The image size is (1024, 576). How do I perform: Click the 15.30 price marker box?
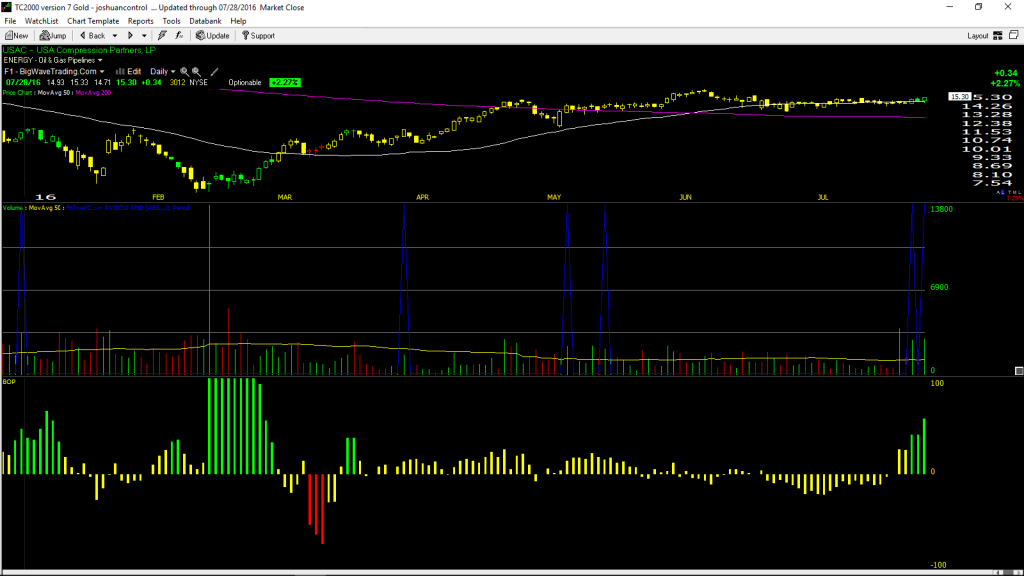point(959,97)
